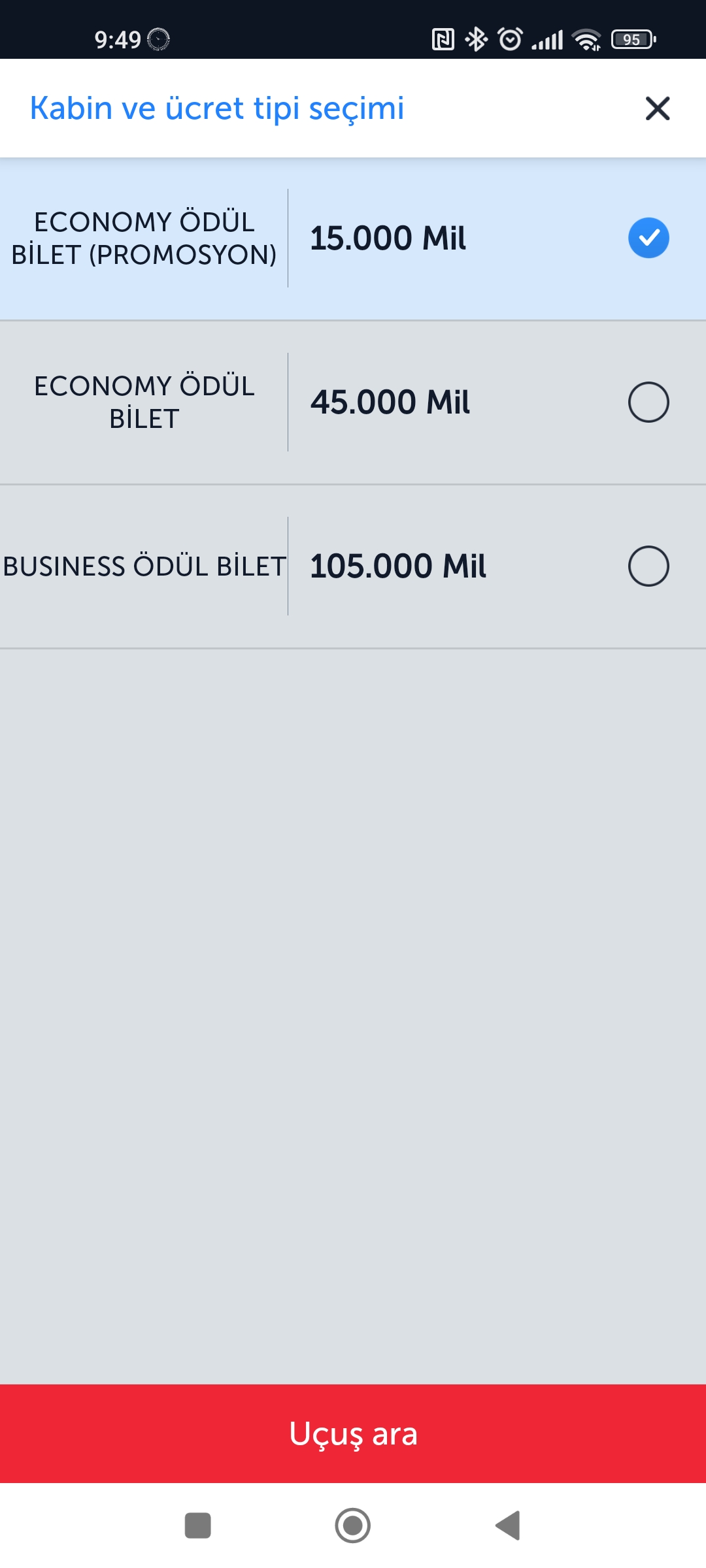Tap the 105.000 Mil price text
Viewport: 706px width, 1568px height.
pyautogui.click(x=398, y=566)
